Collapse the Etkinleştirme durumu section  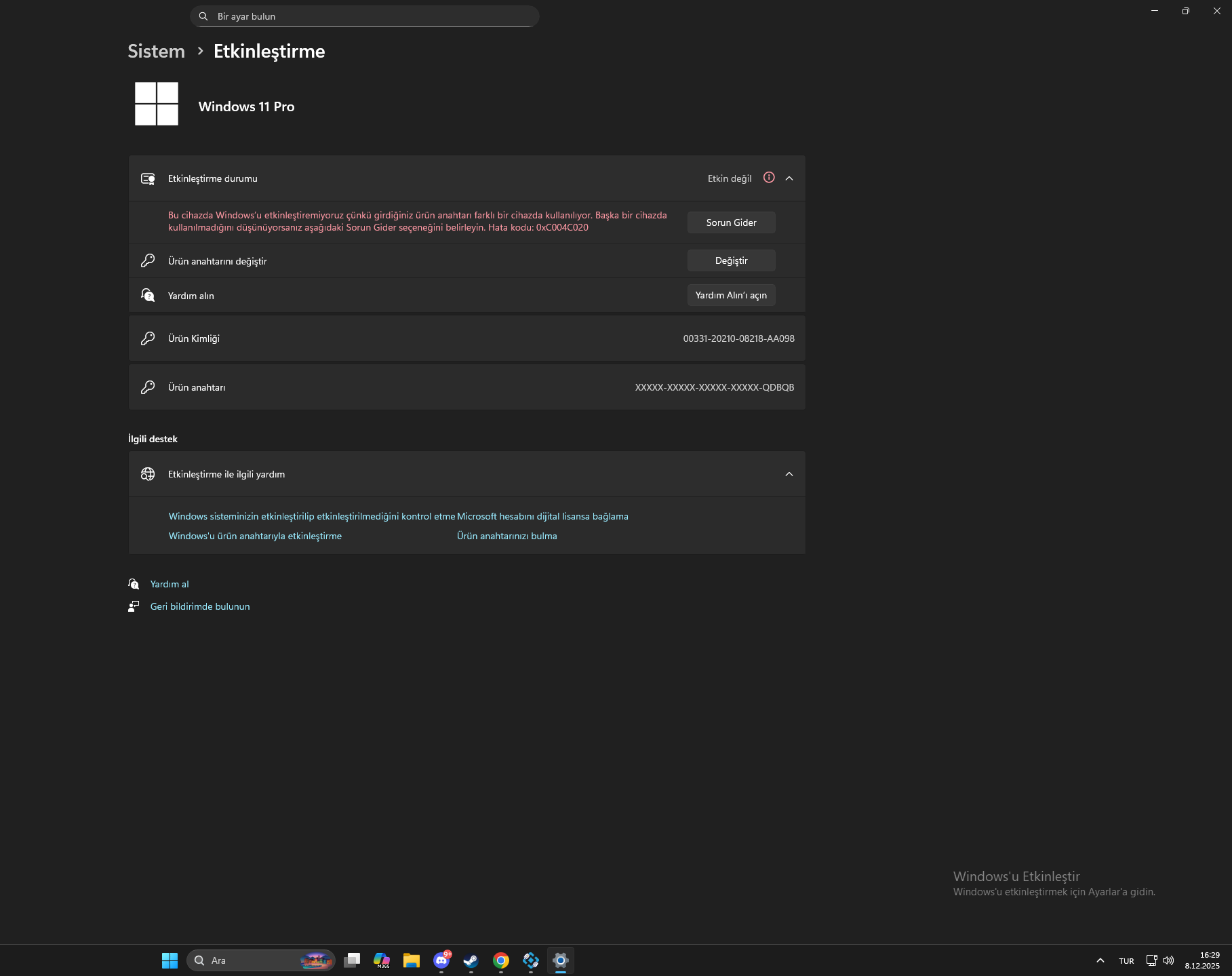click(x=789, y=178)
